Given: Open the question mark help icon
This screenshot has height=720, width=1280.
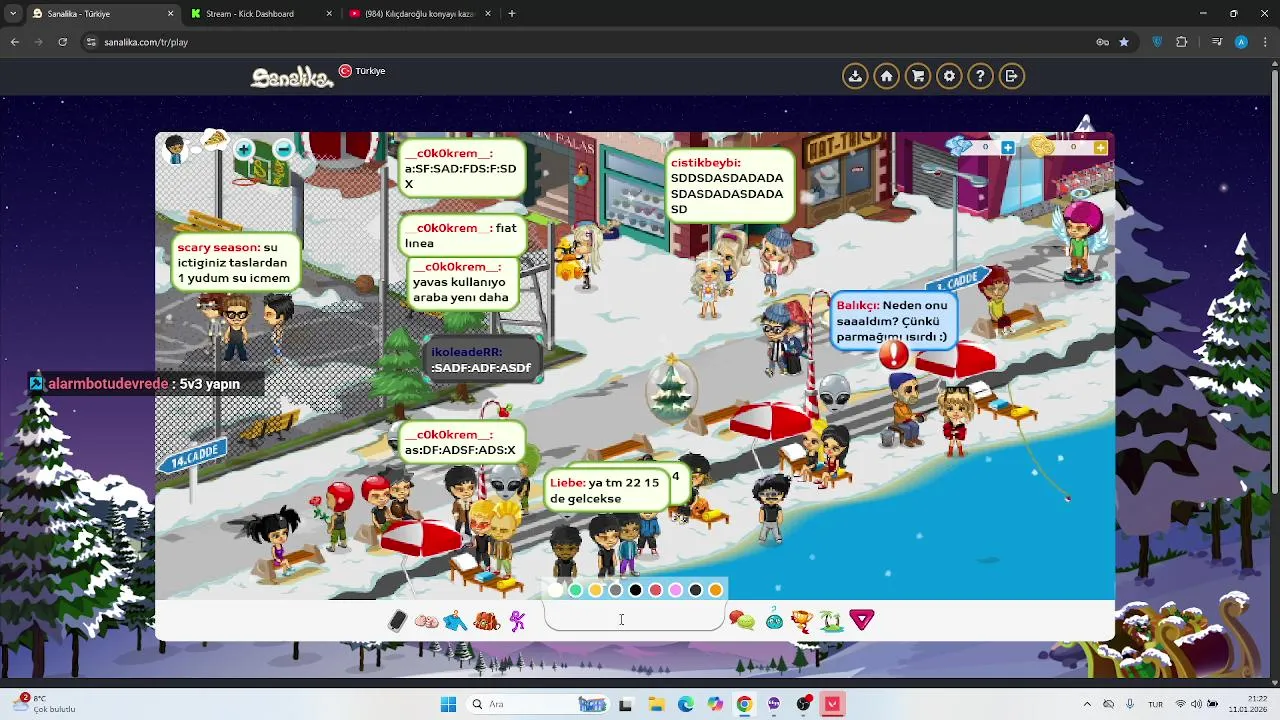Looking at the screenshot, I should 980,76.
